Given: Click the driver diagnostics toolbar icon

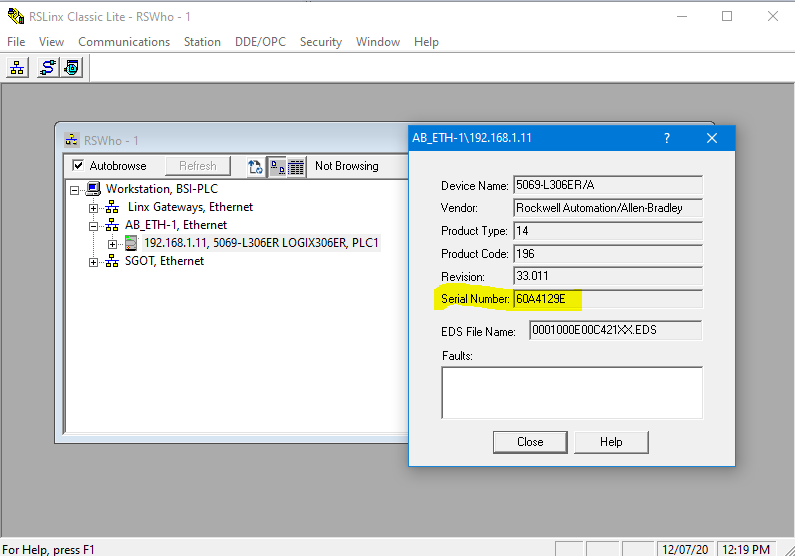Looking at the screenshot, I should (72, 68).
